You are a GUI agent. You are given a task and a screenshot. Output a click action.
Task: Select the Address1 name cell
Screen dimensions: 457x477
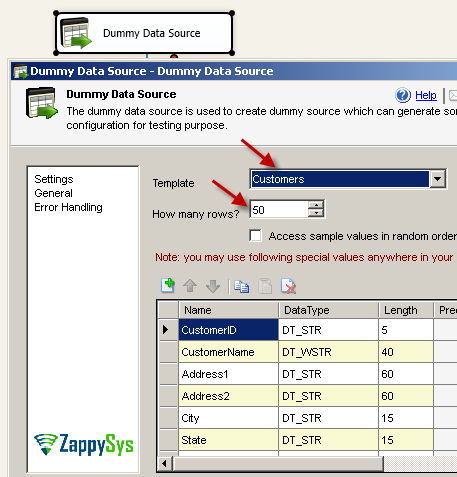click(228, 374)
